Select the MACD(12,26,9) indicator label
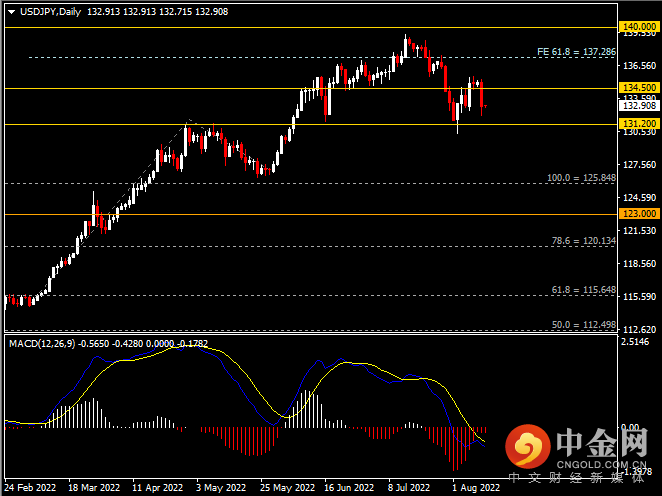The image size is (662, 496). click(42, 344)
